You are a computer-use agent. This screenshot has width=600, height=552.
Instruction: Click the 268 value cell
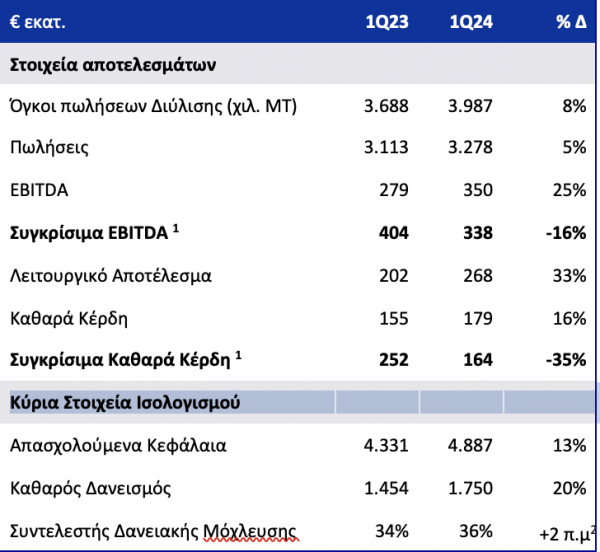tap(478, 276)
